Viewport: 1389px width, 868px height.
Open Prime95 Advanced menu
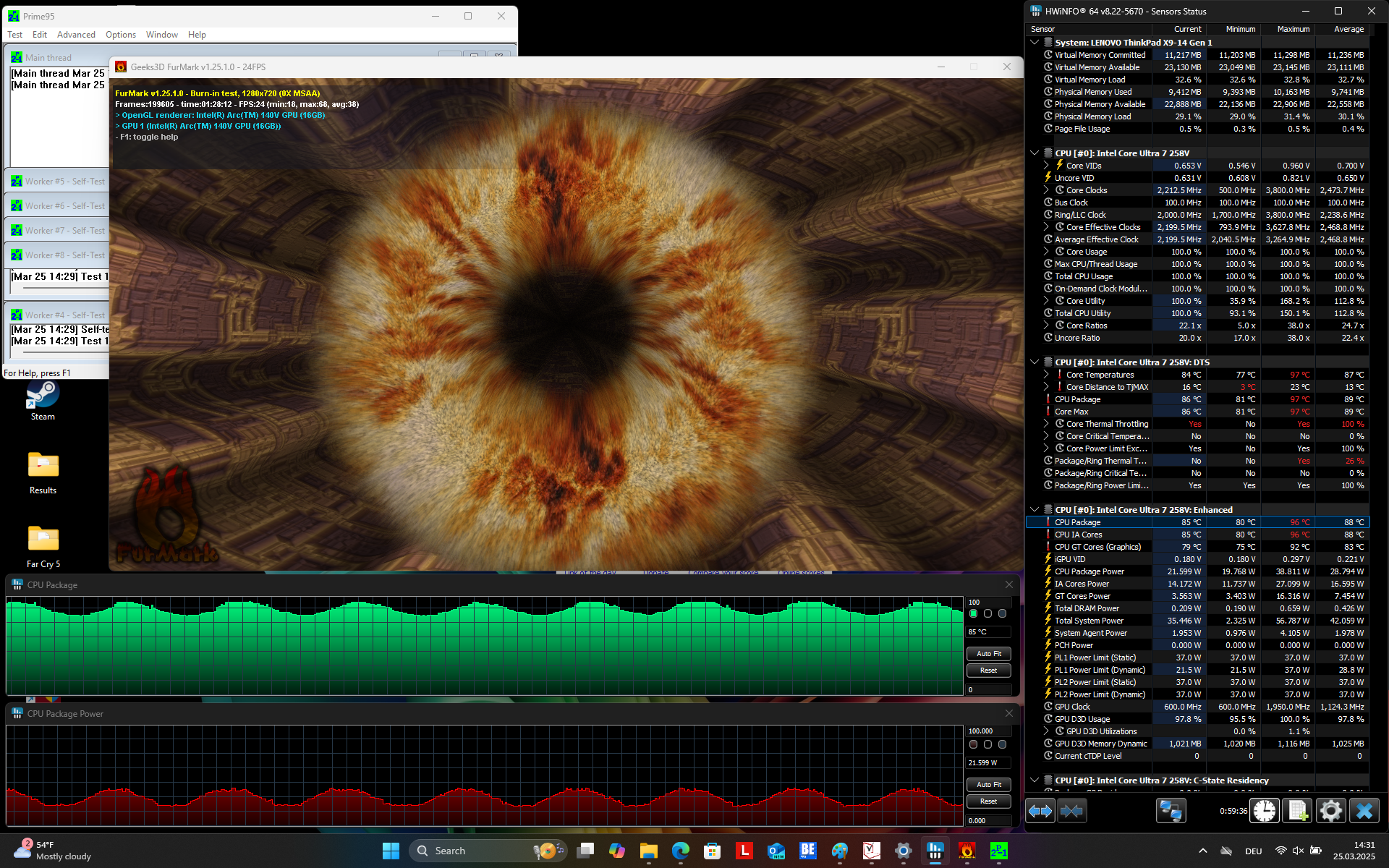pyautogui.click(x=76, y=35)
